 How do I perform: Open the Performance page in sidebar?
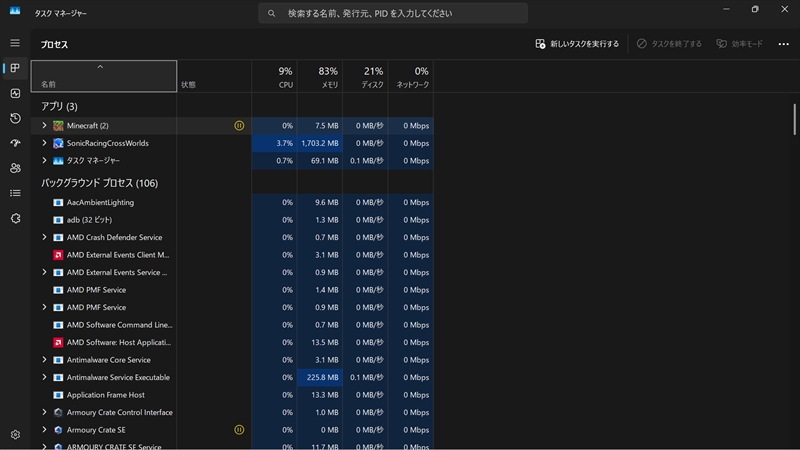[x=15, y=93]
